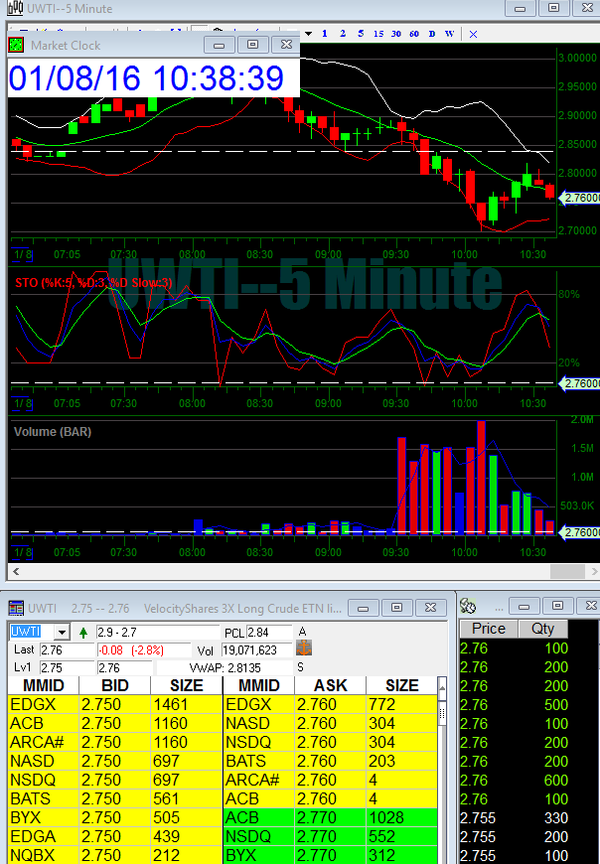Screen dimensions: 600x864
Task: Click the green up-arrow tick indicator
Action: [82, 633]
